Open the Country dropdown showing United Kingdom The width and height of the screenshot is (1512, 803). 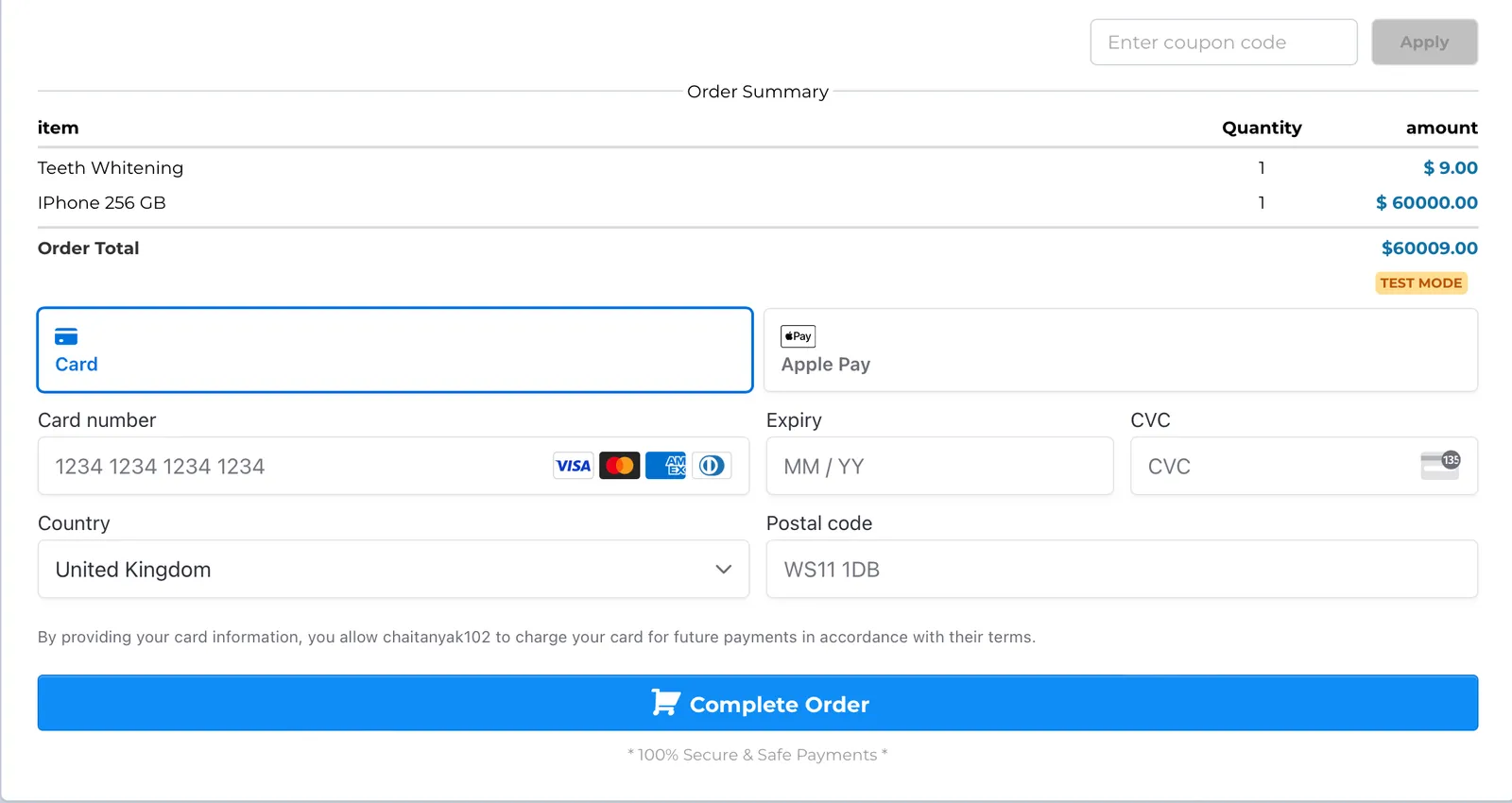pyautogui.click(x=393, y=569)
